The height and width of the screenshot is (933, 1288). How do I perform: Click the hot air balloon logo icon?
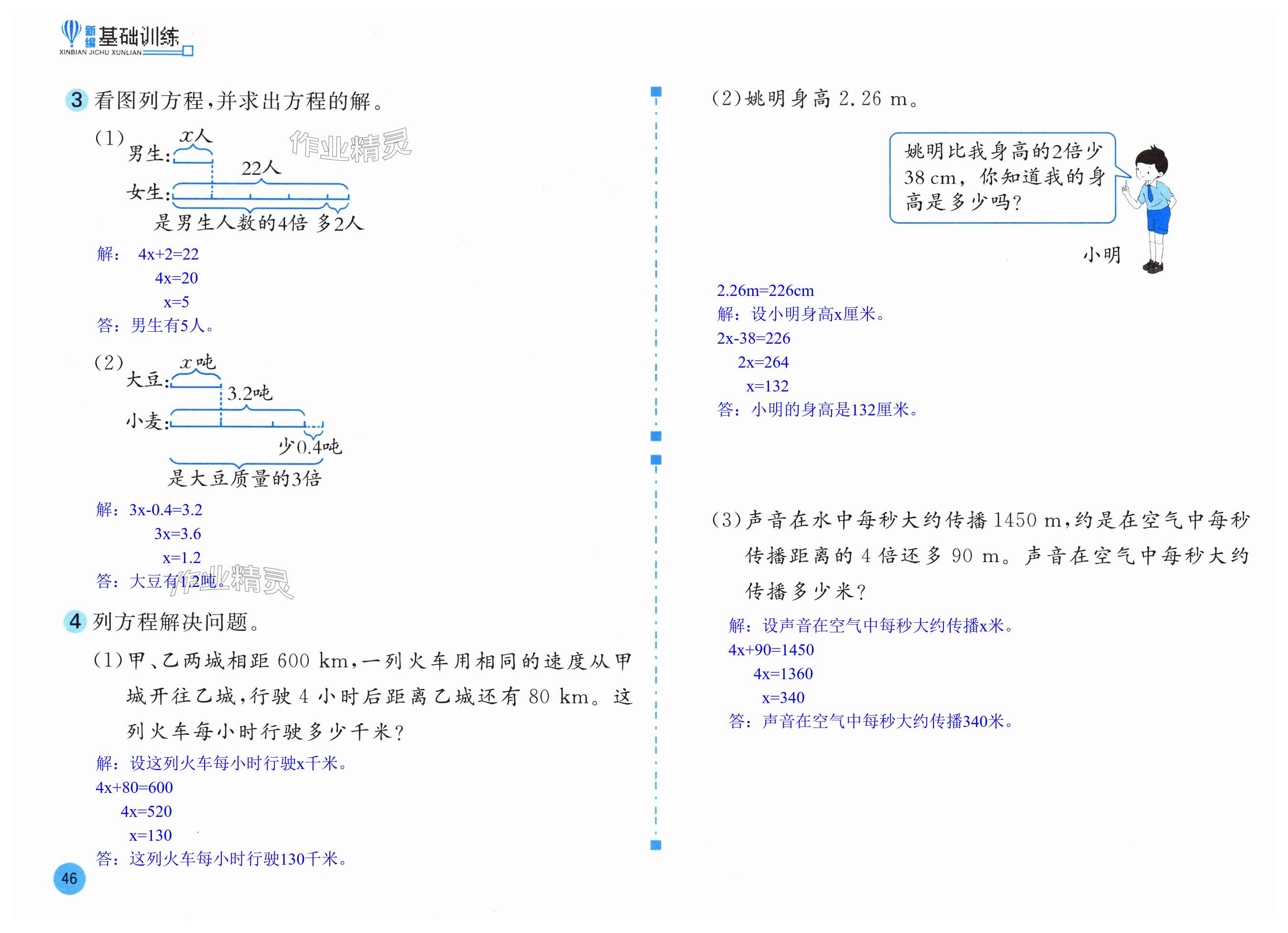(71, 33)
